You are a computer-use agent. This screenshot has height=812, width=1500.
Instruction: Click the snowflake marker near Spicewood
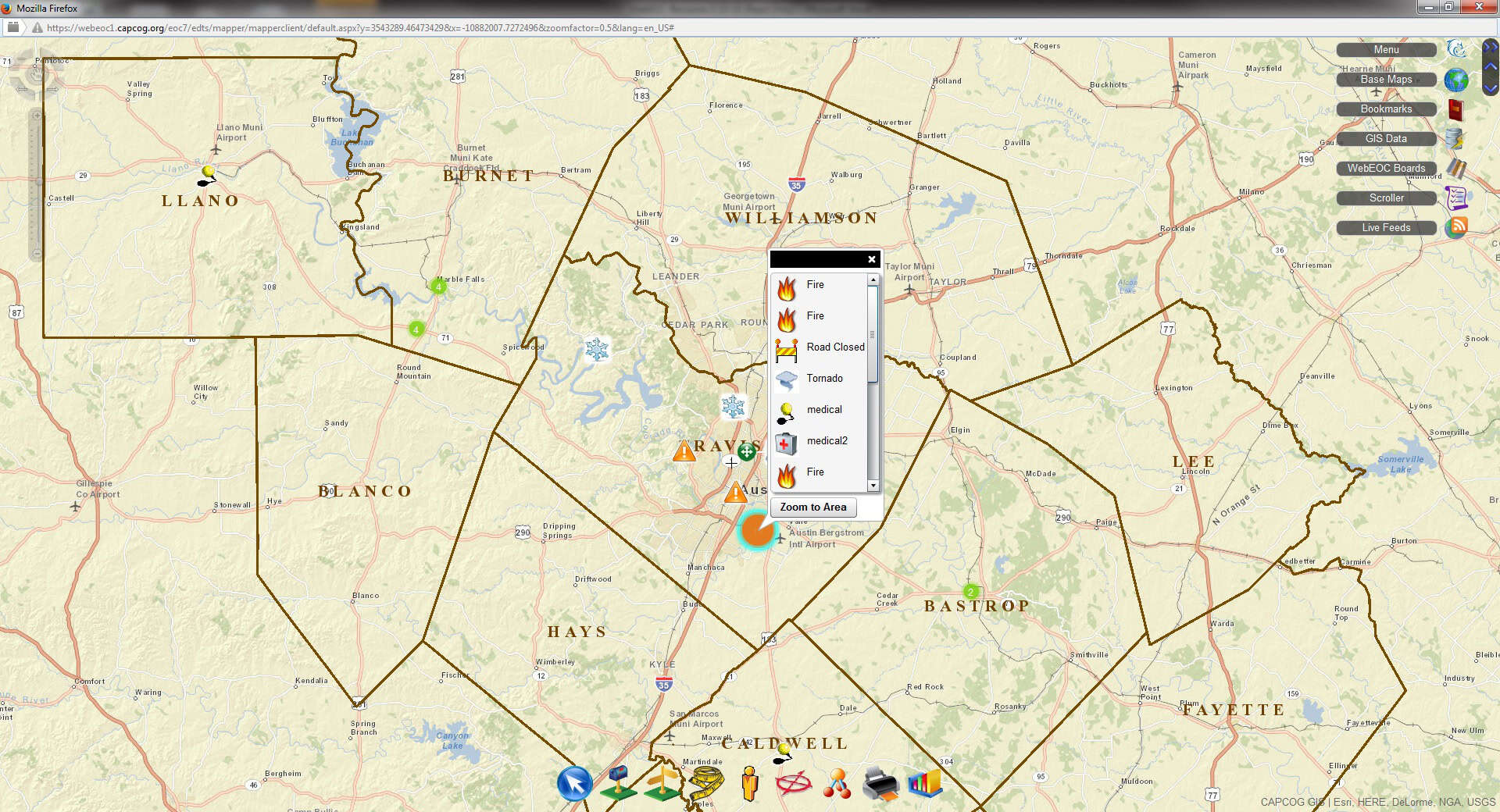(597, 349)
